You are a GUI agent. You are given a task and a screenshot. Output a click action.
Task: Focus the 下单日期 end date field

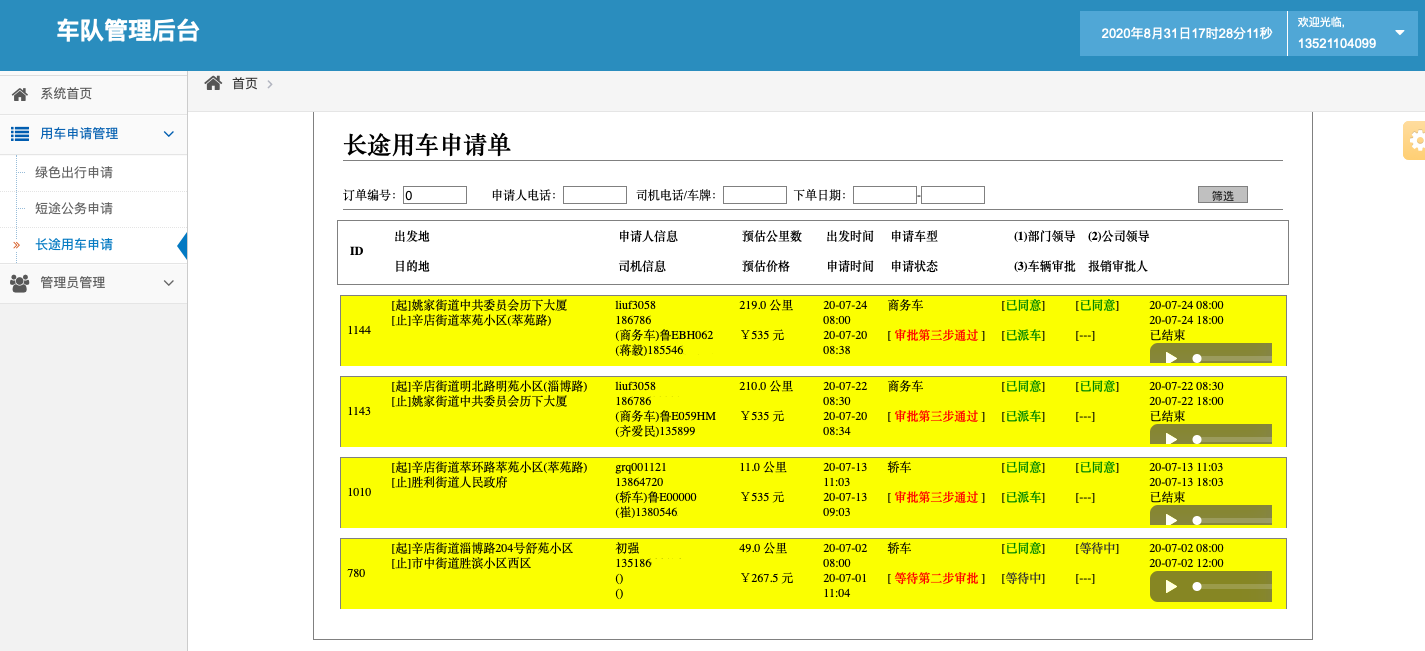point(953,195)
